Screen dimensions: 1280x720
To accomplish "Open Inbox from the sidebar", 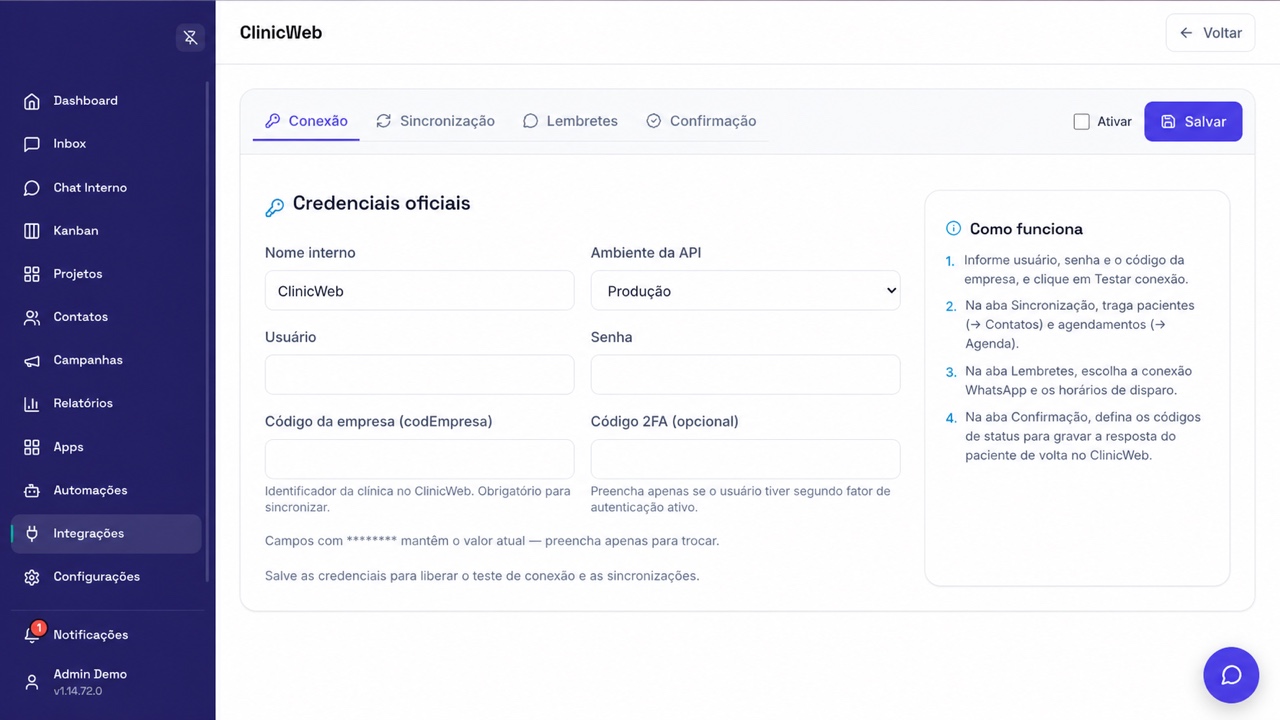I will tap(106, 144).
